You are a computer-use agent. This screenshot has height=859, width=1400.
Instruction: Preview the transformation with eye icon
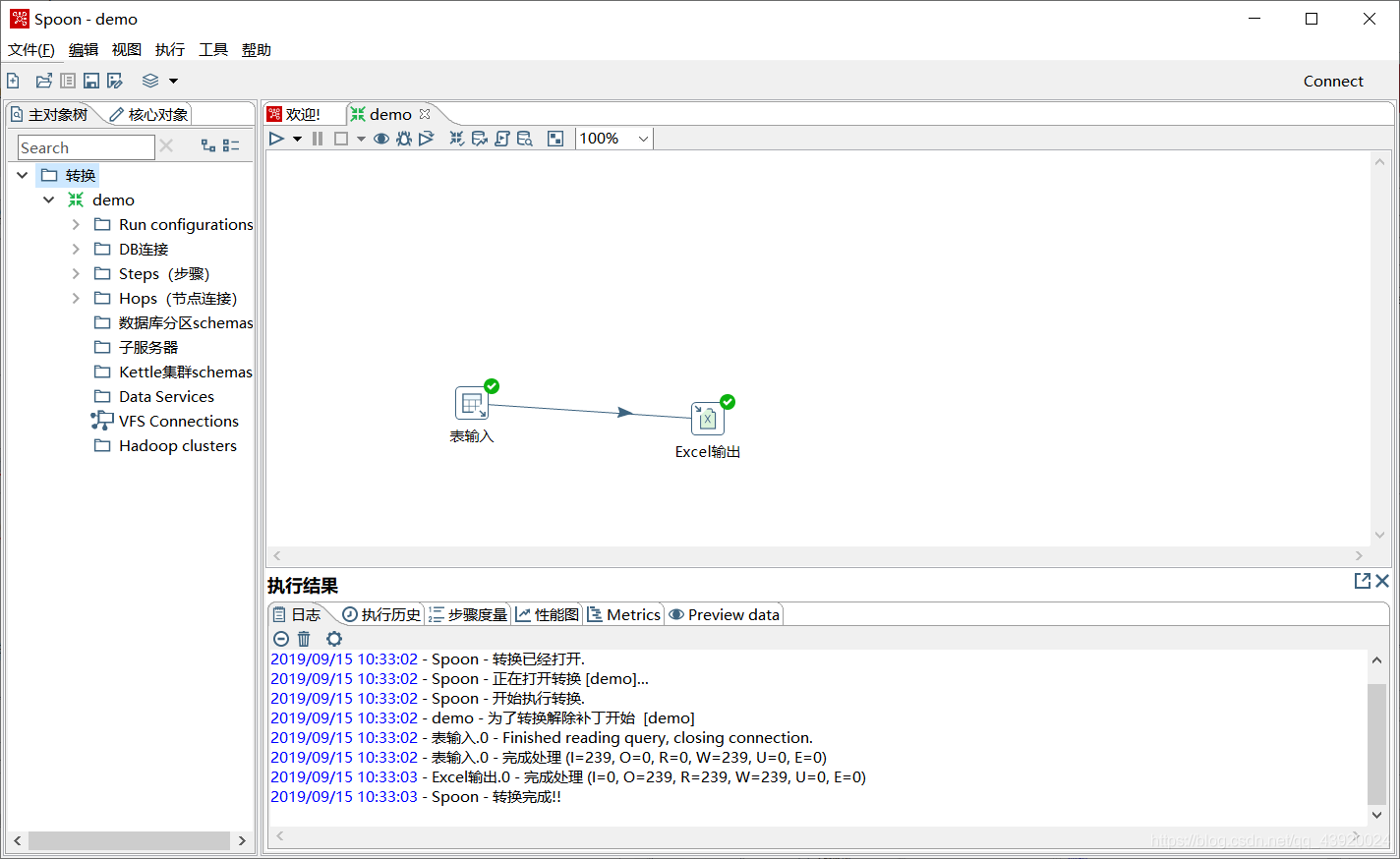[381, 139]
